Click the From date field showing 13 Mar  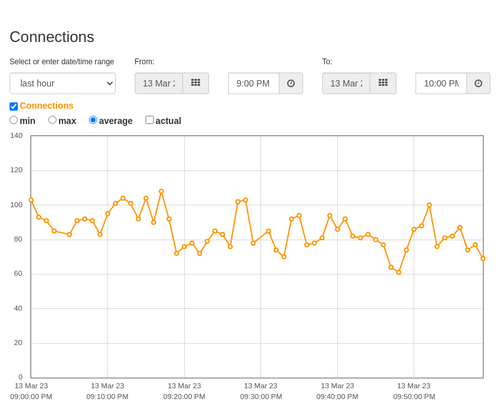point(159,83)
